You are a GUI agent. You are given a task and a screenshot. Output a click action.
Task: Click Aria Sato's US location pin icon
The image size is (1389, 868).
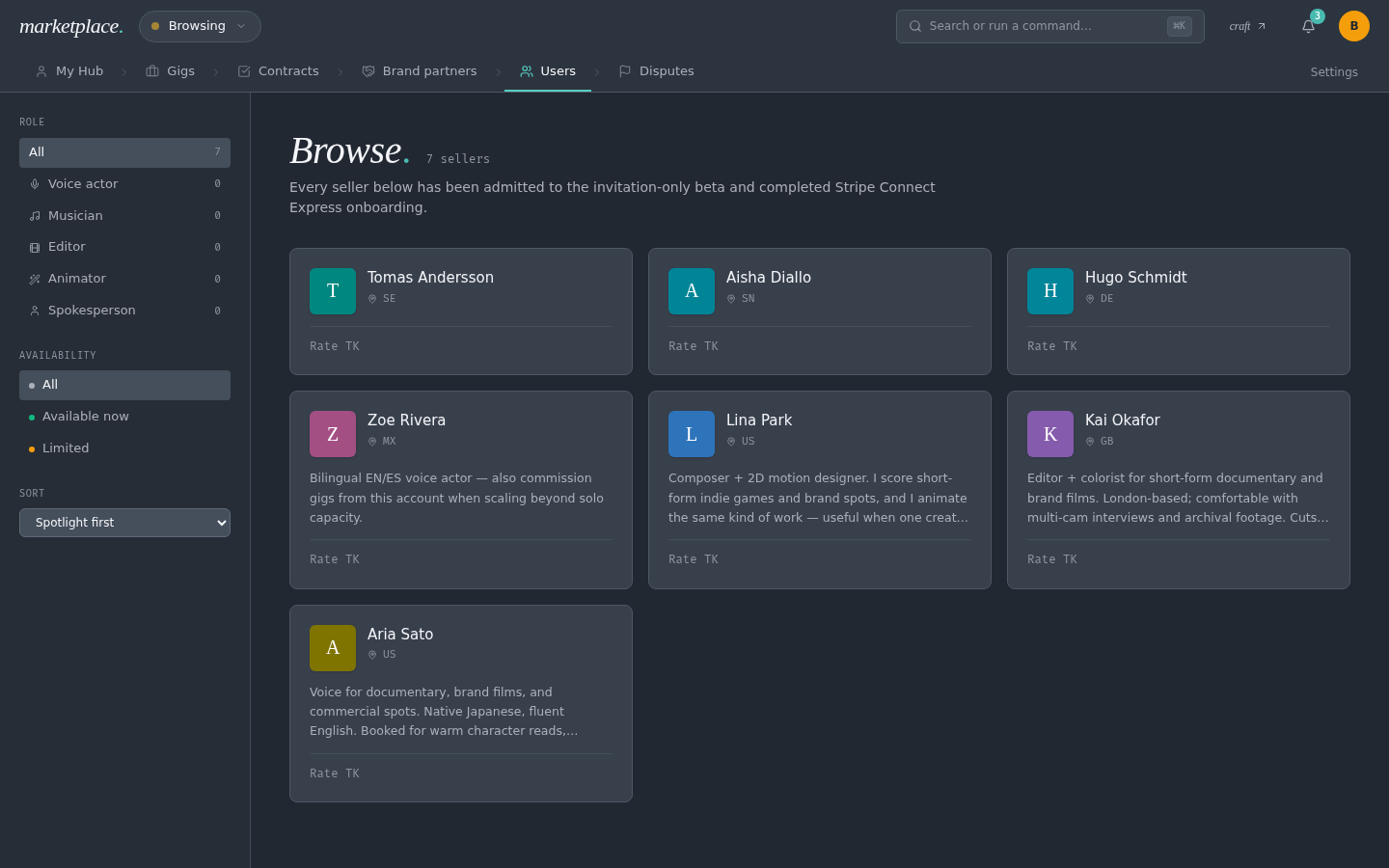372,655
